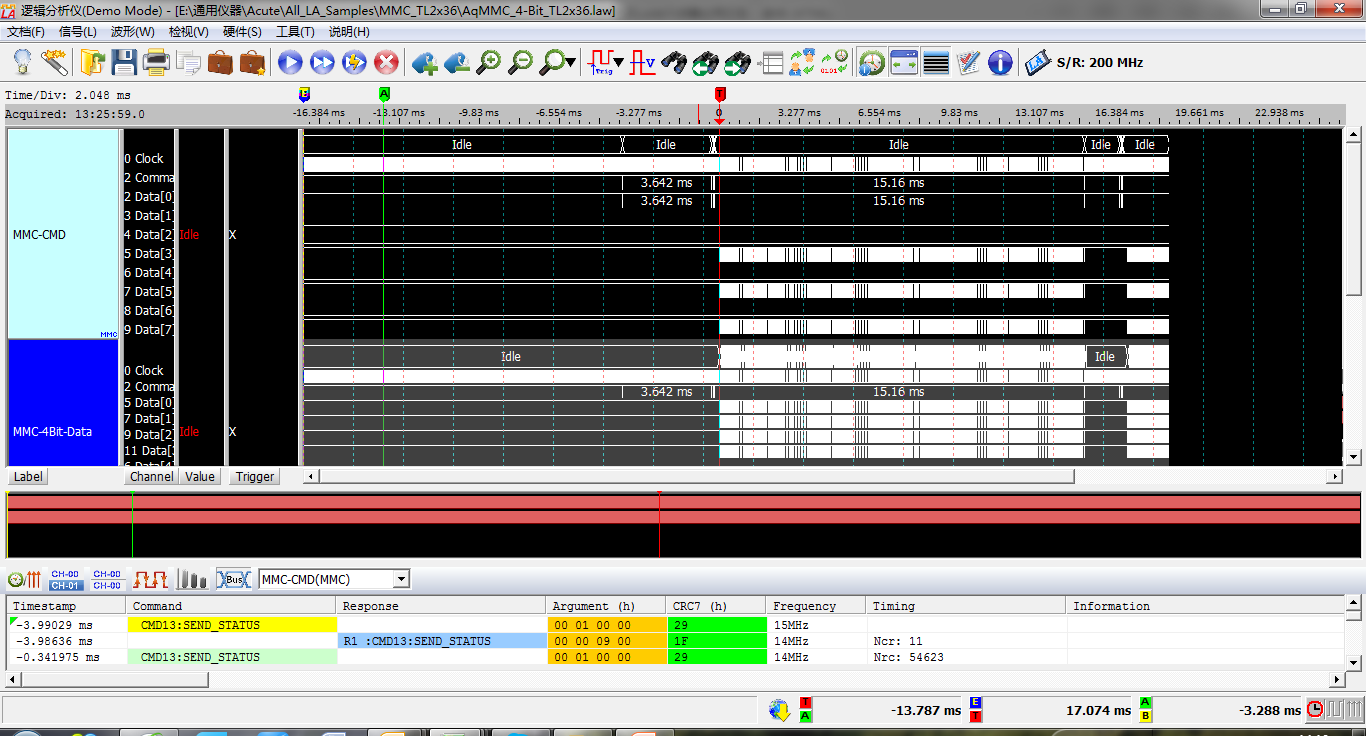Click the Trigger column header button
Image resolution: width=1366 pixels, height=736 pixels.
click(255, 477)
